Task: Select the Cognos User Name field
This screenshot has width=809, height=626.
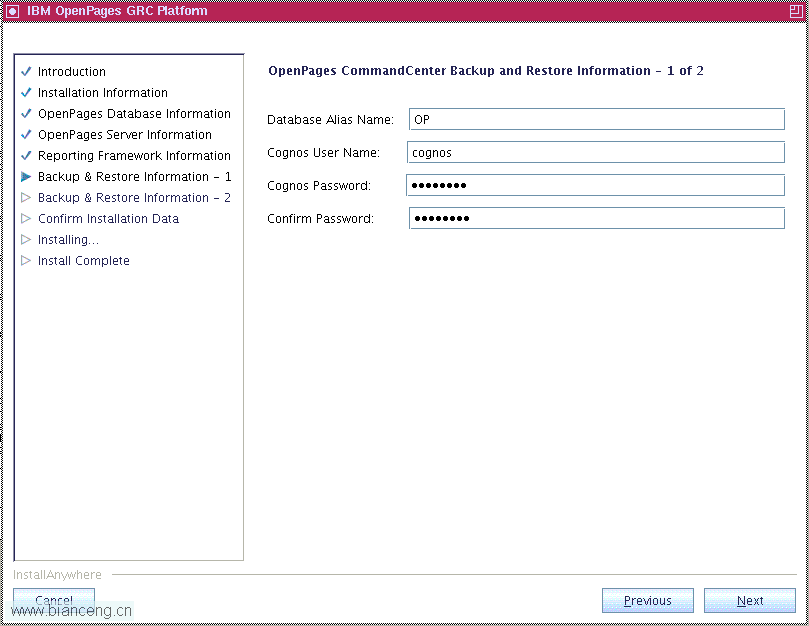Action: (x=596, y=152)
